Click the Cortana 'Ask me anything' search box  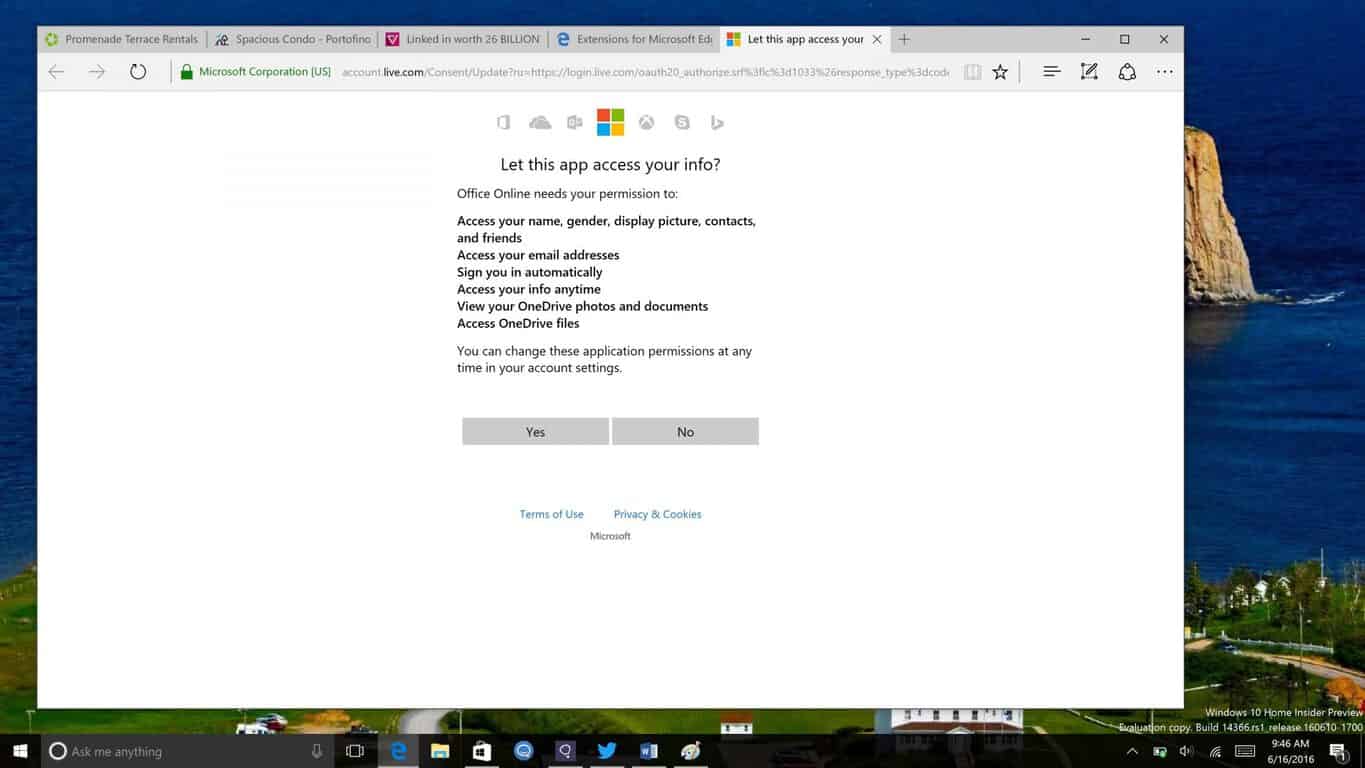[x=188, y=751]
